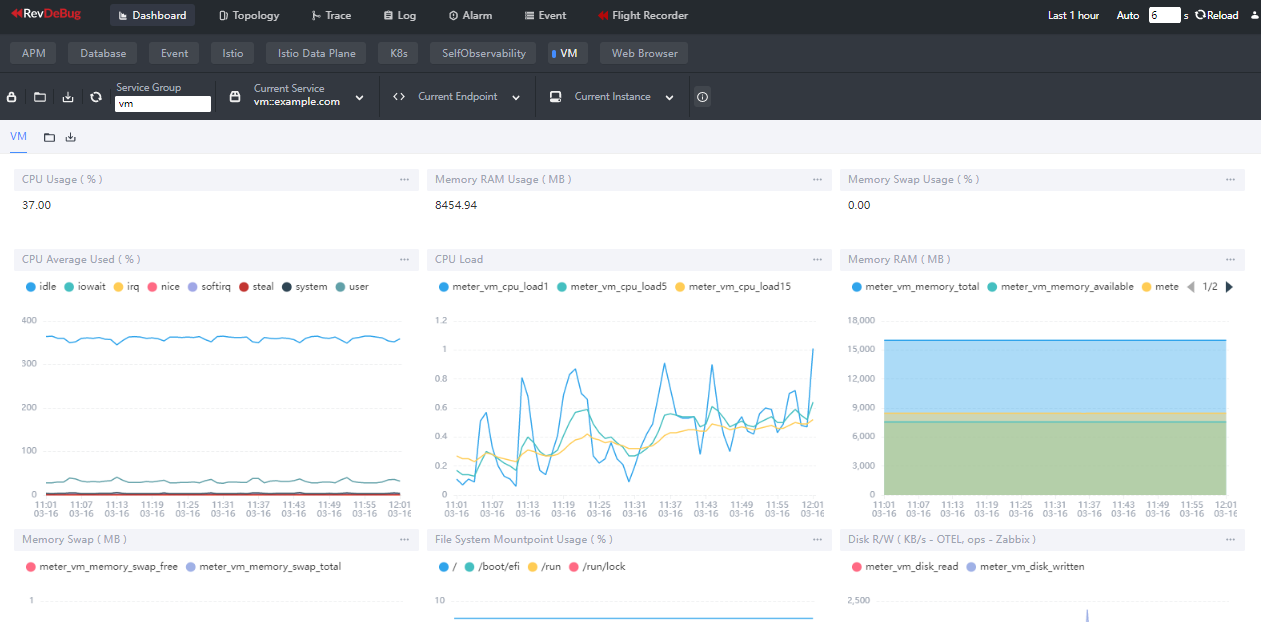This screenshot has height=628, width=1261.
Task: Click the Reload button
Action: click(1216, 15)
